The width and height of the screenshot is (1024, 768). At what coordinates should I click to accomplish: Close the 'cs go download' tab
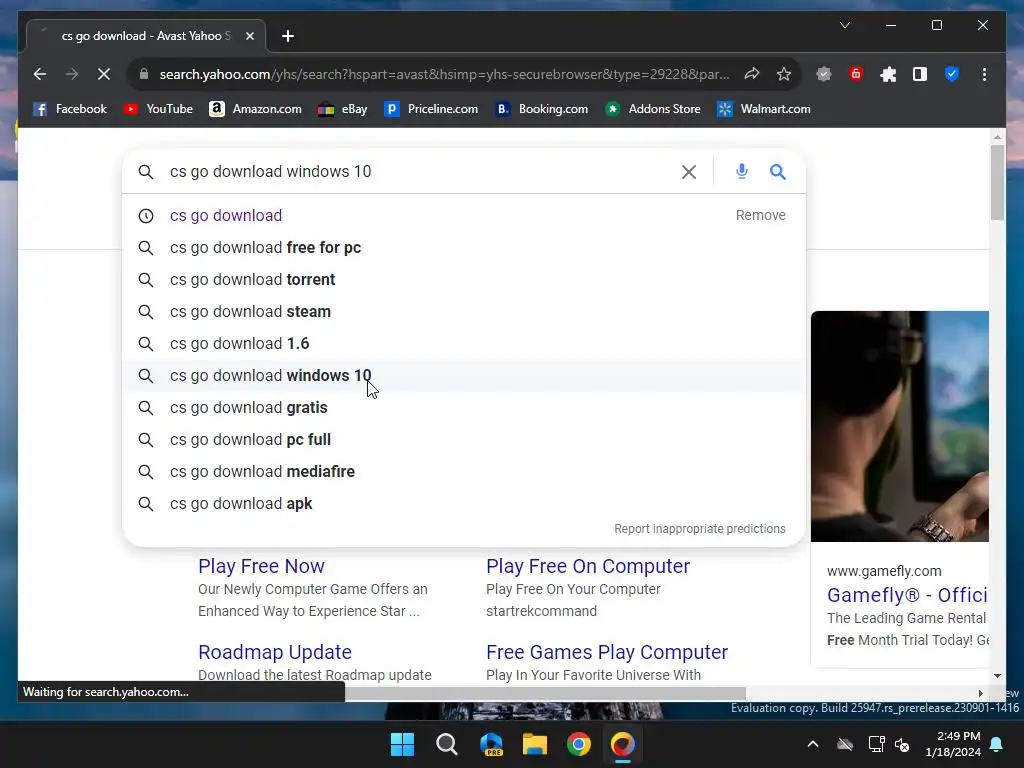(249, 36)
